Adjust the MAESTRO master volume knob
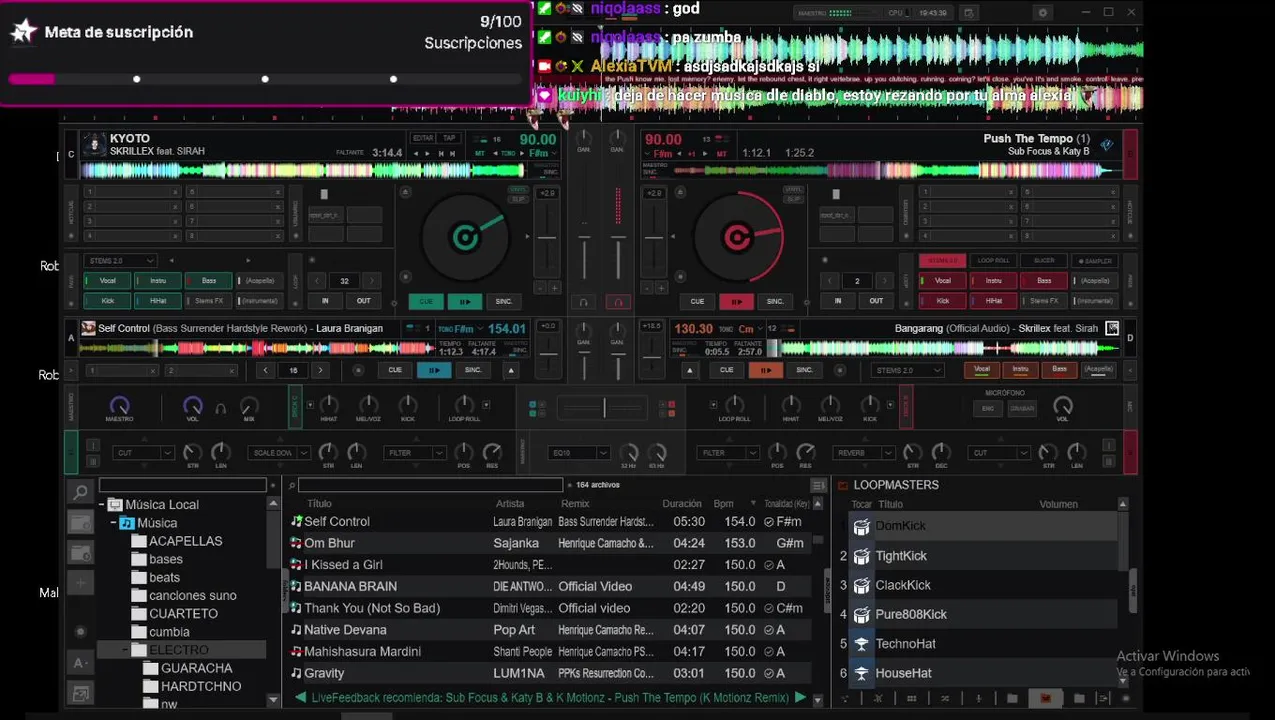The width and height of the screenshot is (1275, 720). (119, 406)
